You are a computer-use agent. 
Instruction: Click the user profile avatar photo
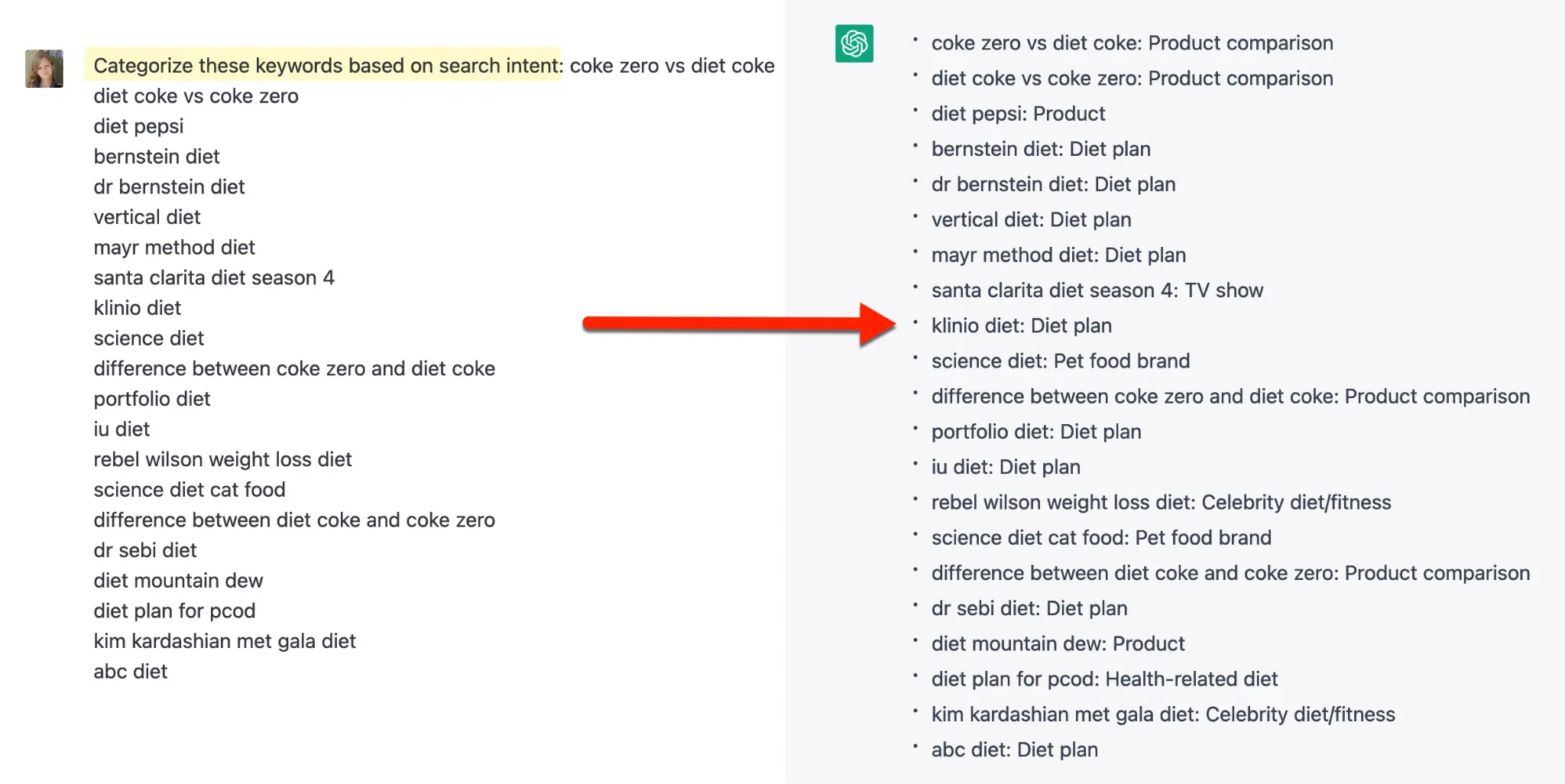[44, 69]
